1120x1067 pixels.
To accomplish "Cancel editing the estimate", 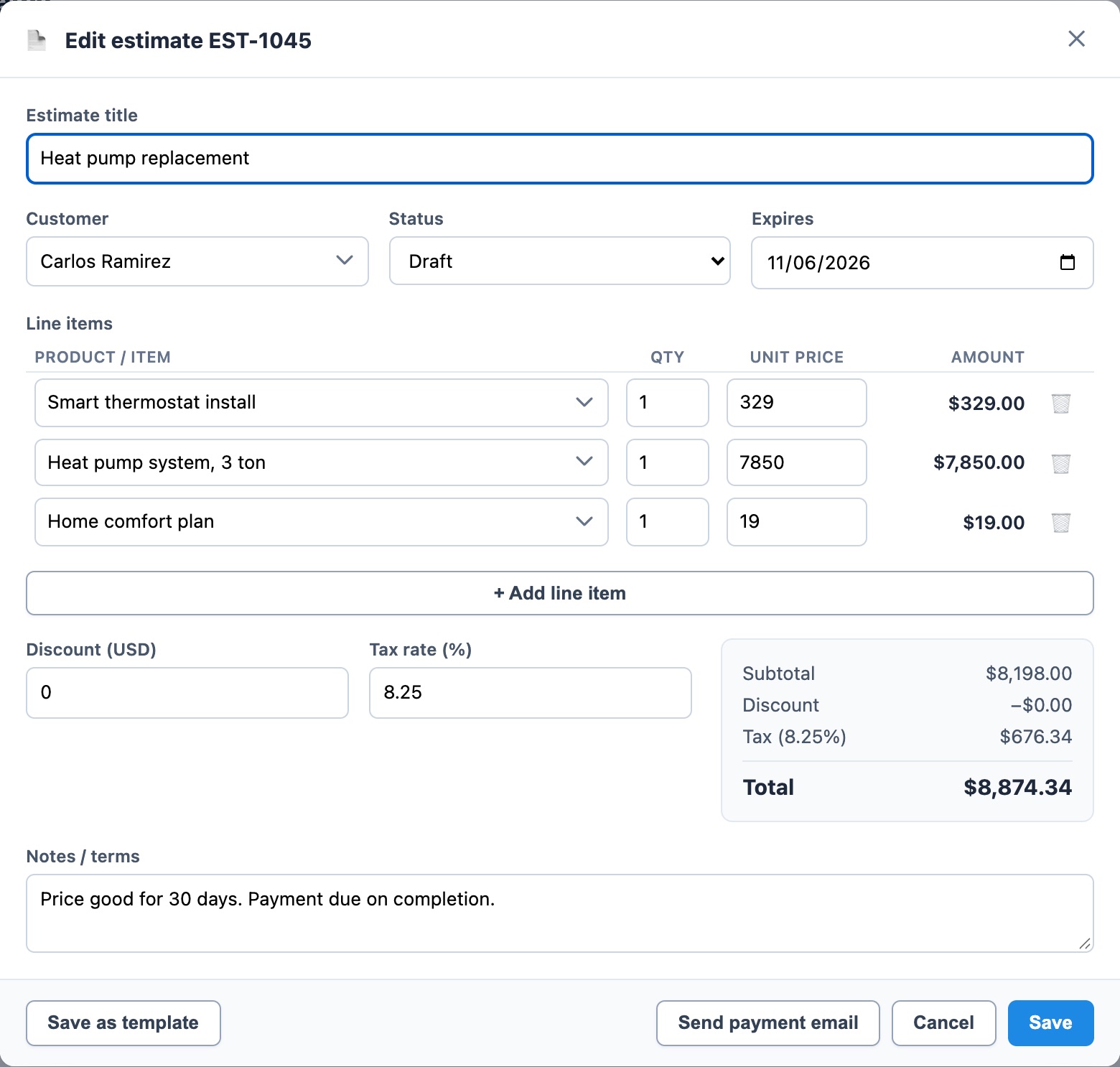I will (x=944, y=1023).
